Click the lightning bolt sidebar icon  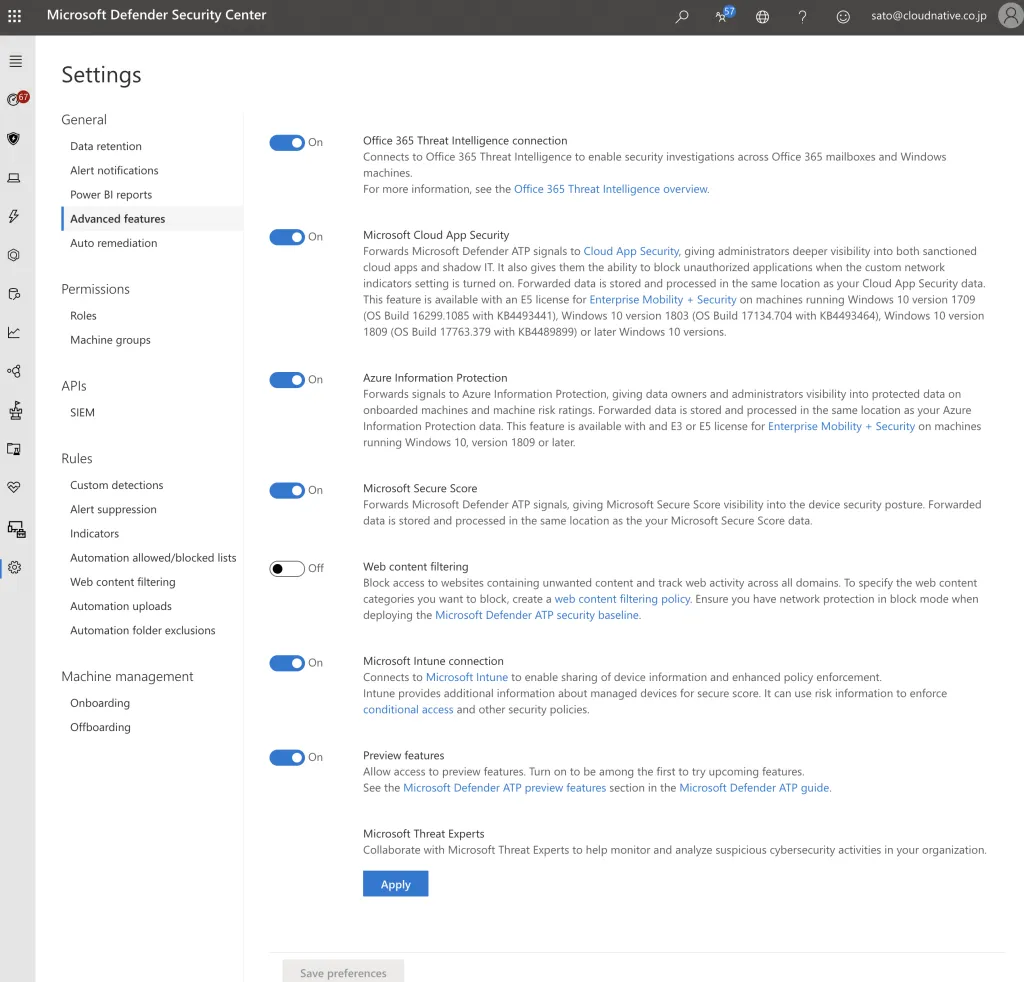coord(14,216)
